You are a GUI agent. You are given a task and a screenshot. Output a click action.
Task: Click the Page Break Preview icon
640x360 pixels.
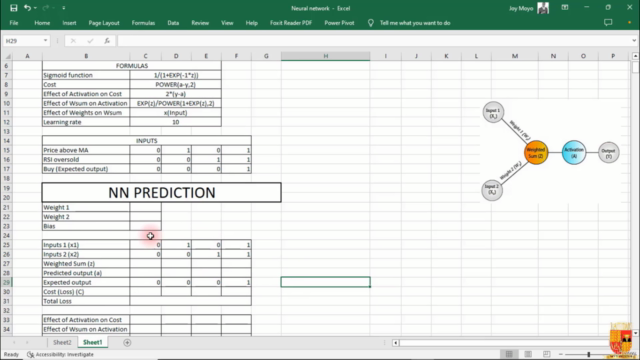pyautogui.click(x=547, y=354)
